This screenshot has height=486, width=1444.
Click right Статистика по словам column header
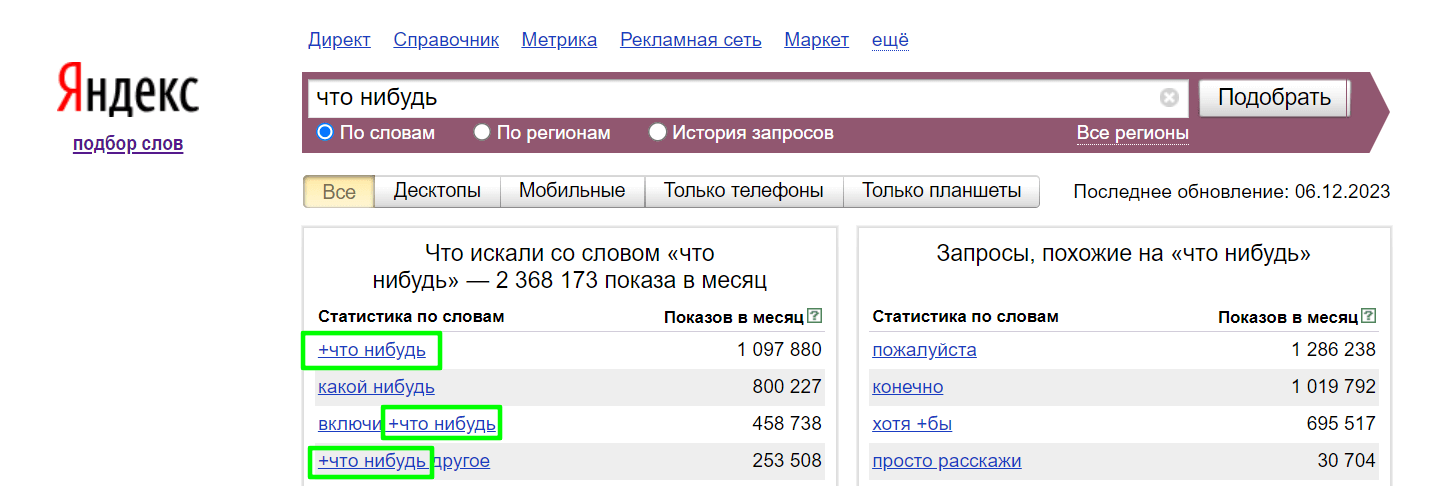click(965, 316)
